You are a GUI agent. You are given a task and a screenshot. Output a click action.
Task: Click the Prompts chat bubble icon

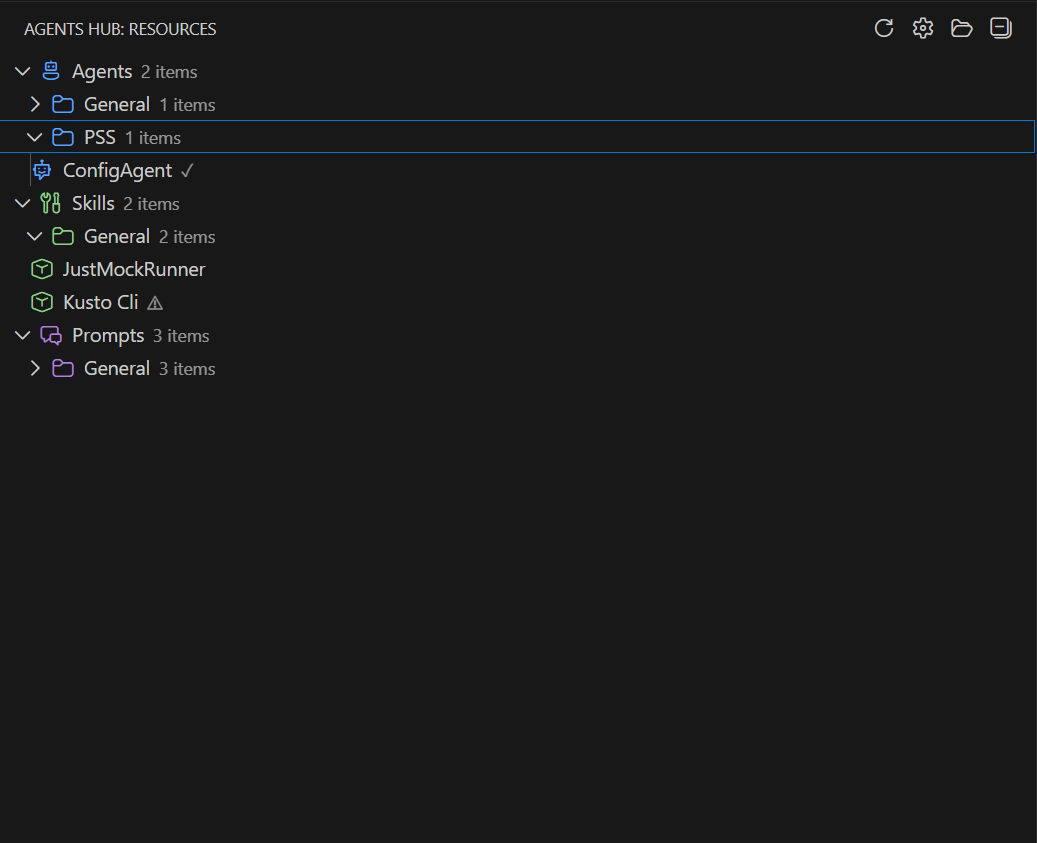click(51, 335)
